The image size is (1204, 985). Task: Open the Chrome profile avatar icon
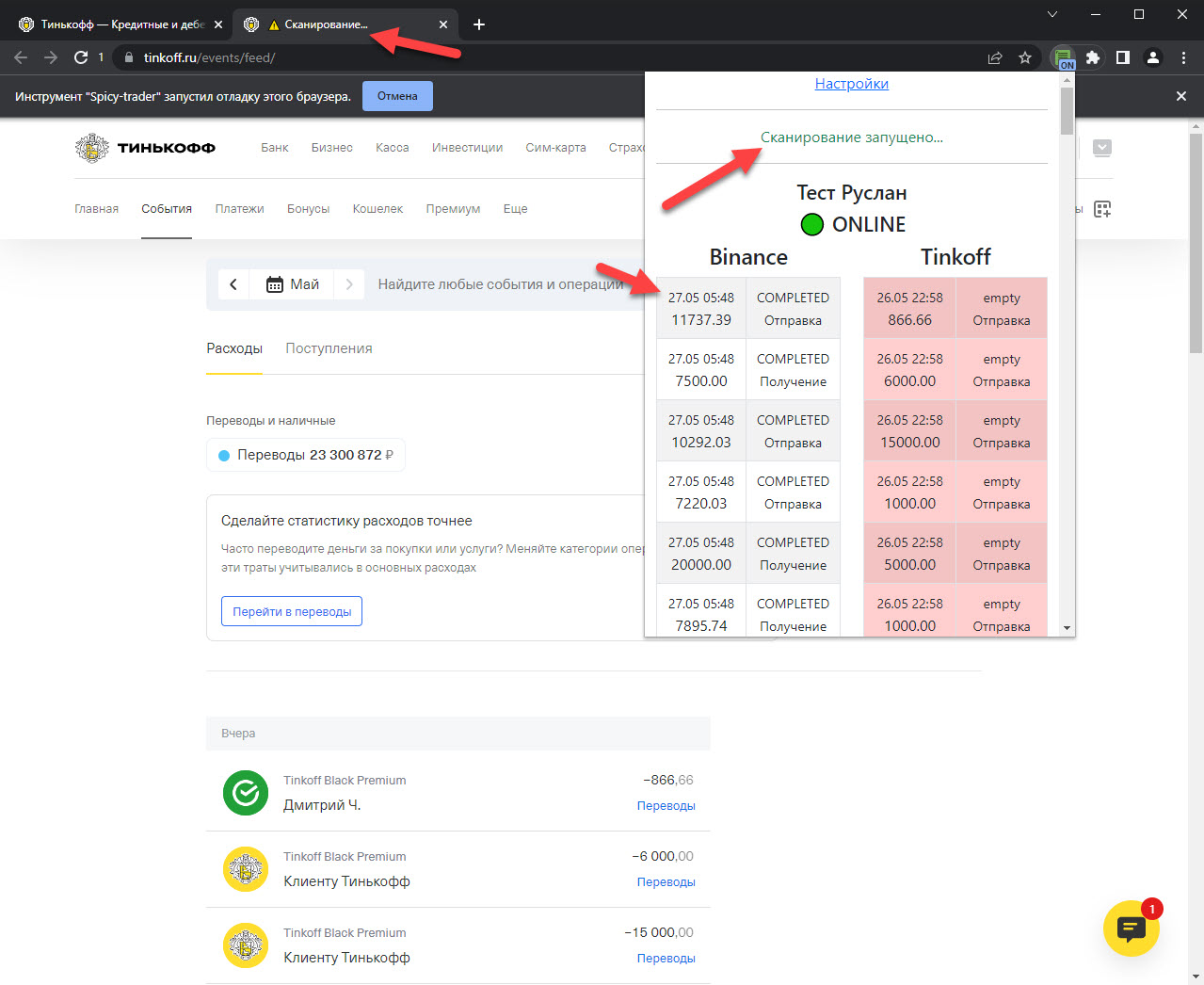1153,57
